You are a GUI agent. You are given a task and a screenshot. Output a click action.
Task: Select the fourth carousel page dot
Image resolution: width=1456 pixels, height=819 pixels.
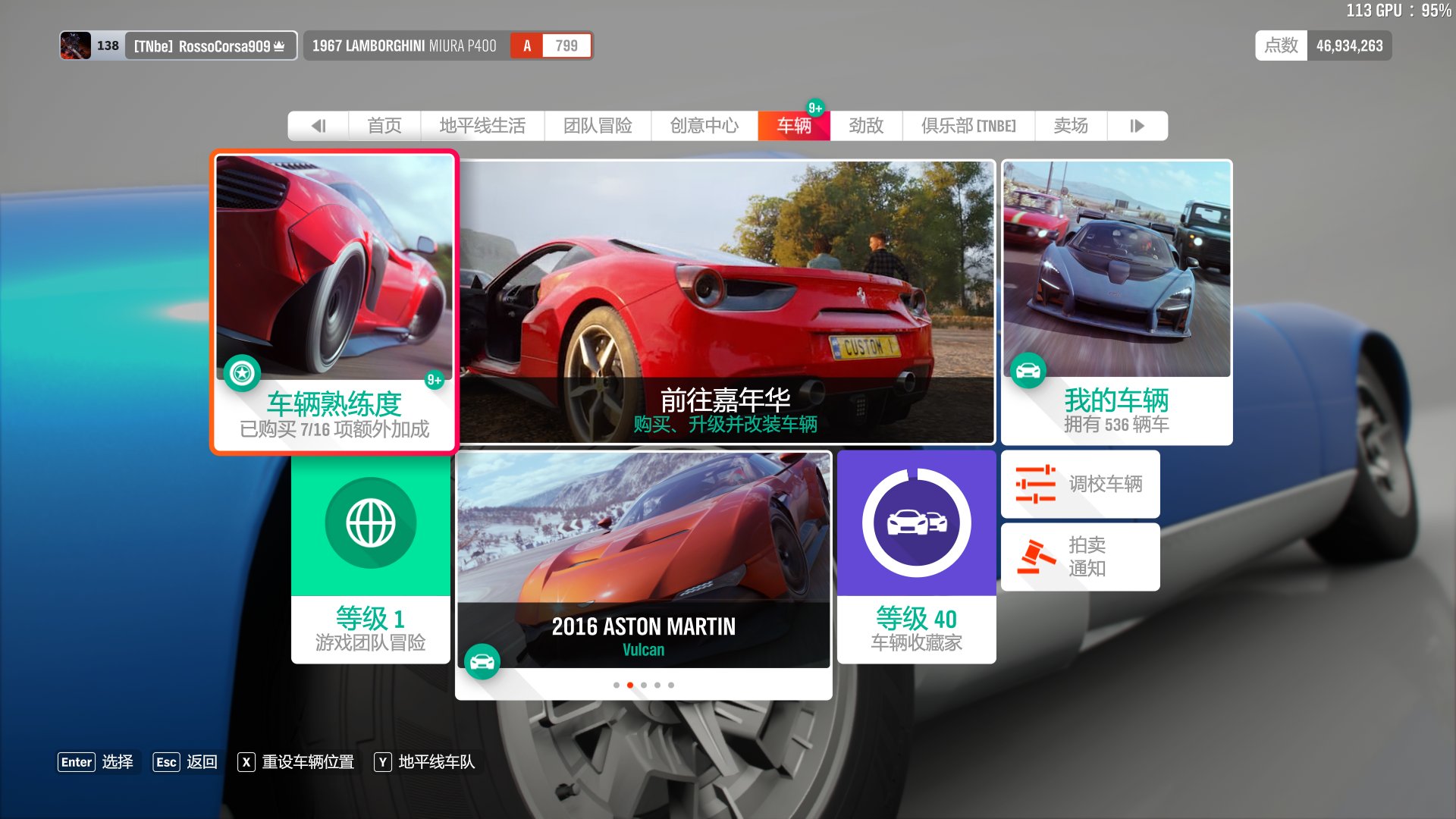657,685
